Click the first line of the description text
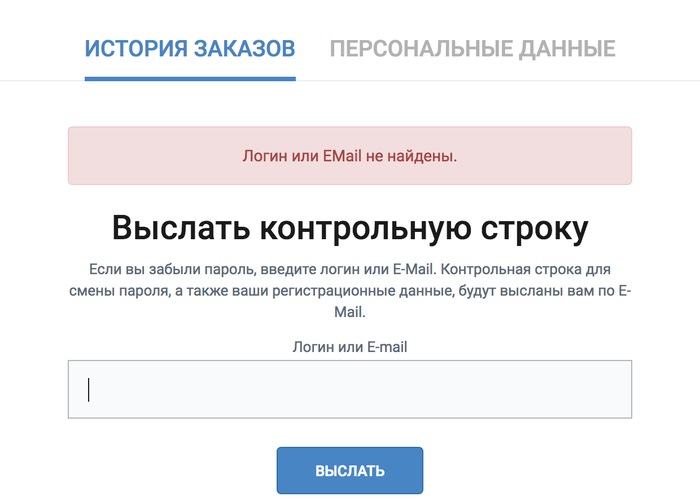This screenshot has width=700, height=501. click(350, 270)
